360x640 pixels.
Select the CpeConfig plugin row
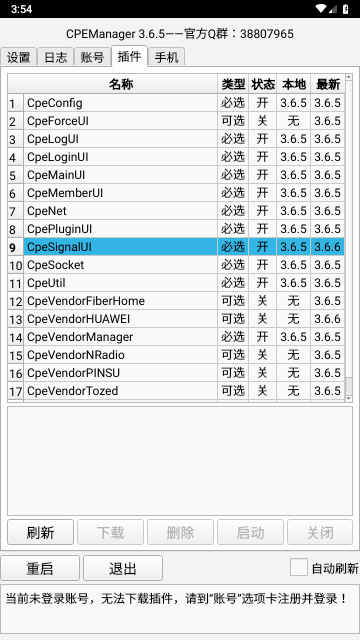[x=176, y=103]
